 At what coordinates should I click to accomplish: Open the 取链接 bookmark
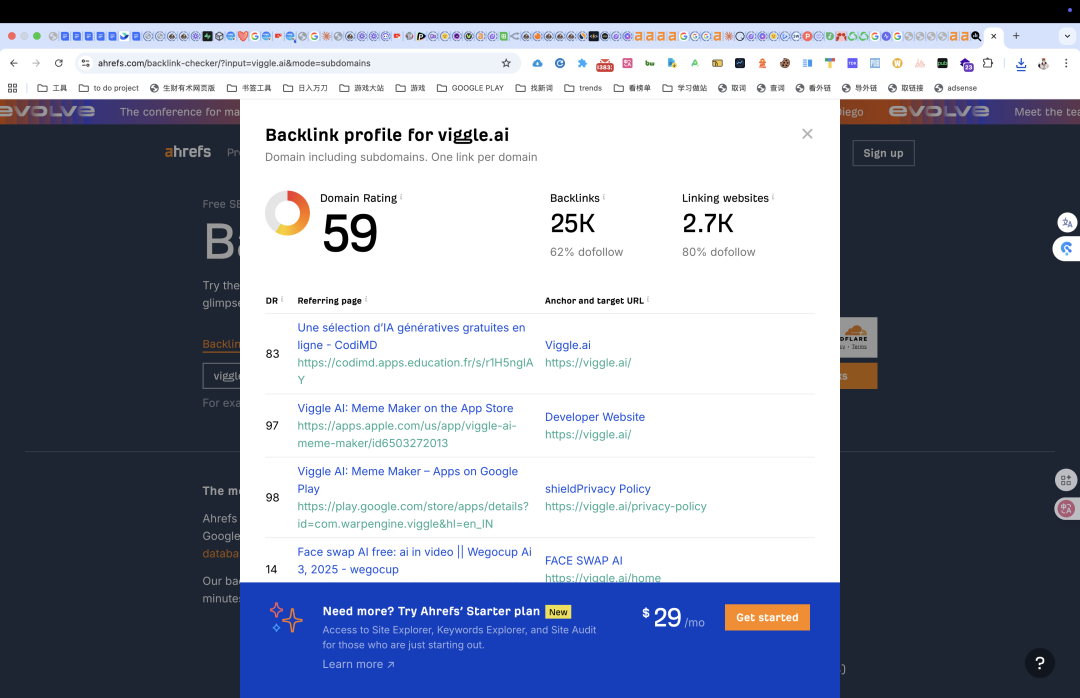(906, 88)
